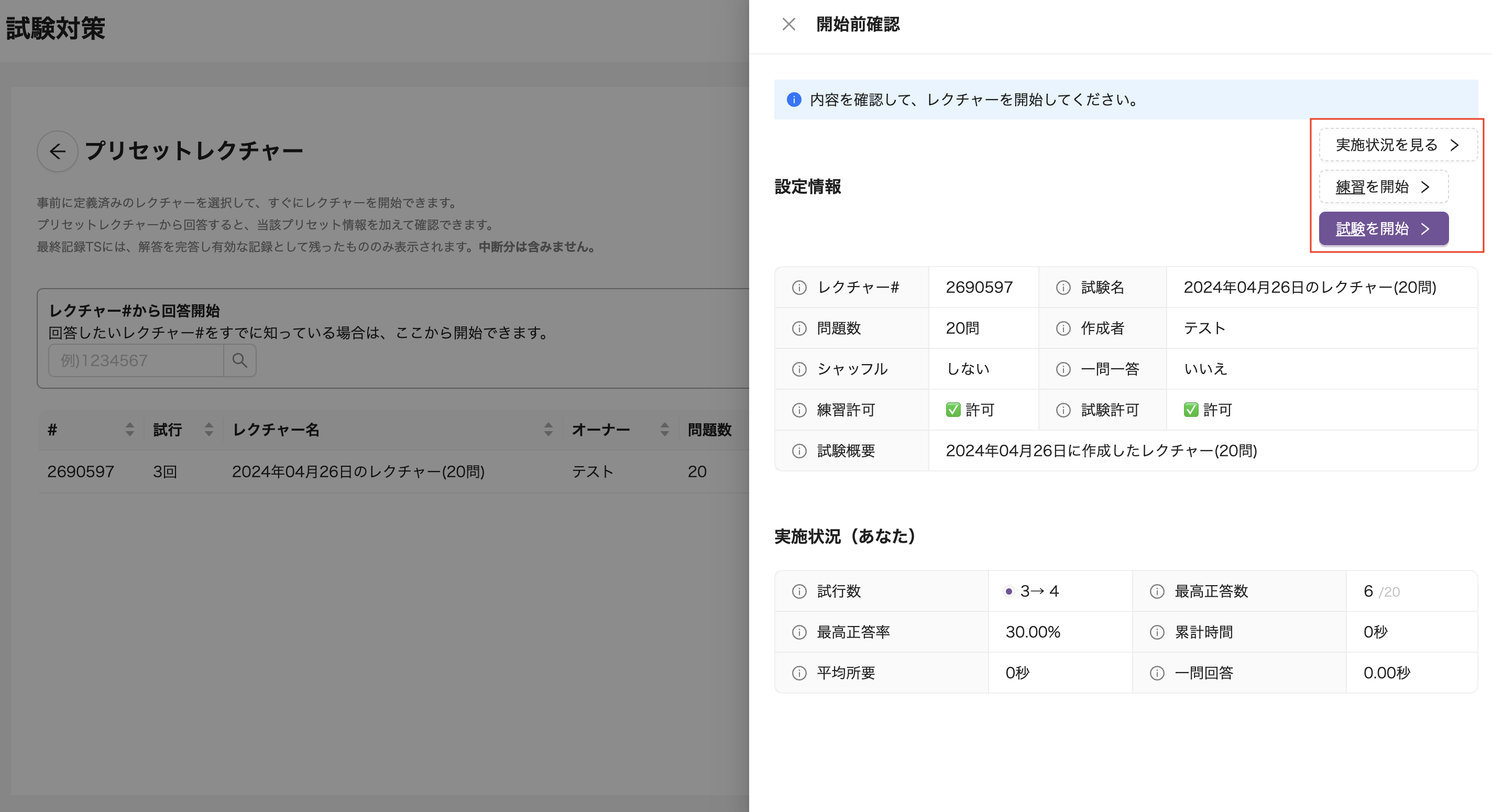Click the green check for 練習許可
The height and width of the screenshot is (812, 1492).
coord(953,410)
